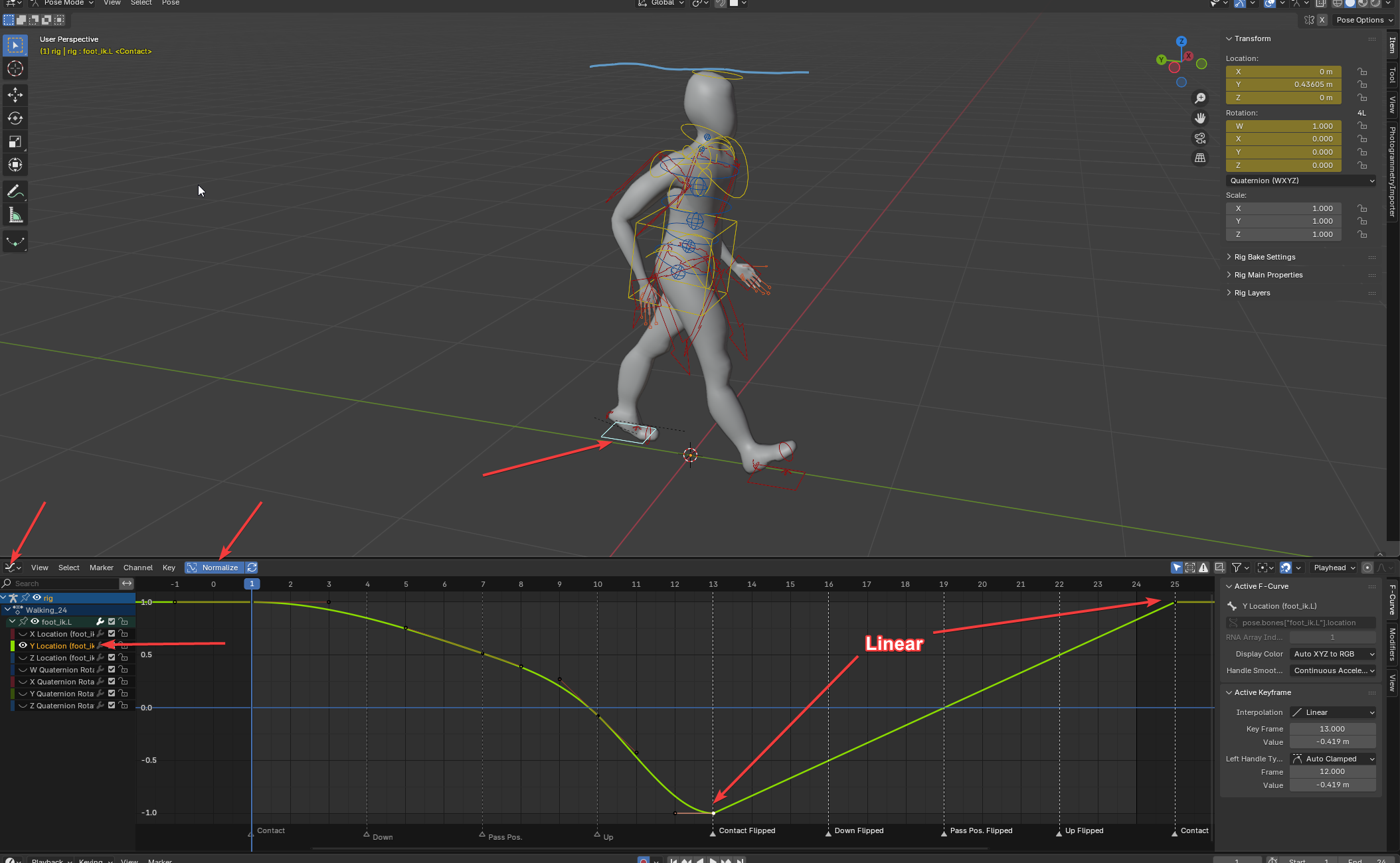Open Pose Options popover
The image size is (1400, 863).
pos(1363,20)
